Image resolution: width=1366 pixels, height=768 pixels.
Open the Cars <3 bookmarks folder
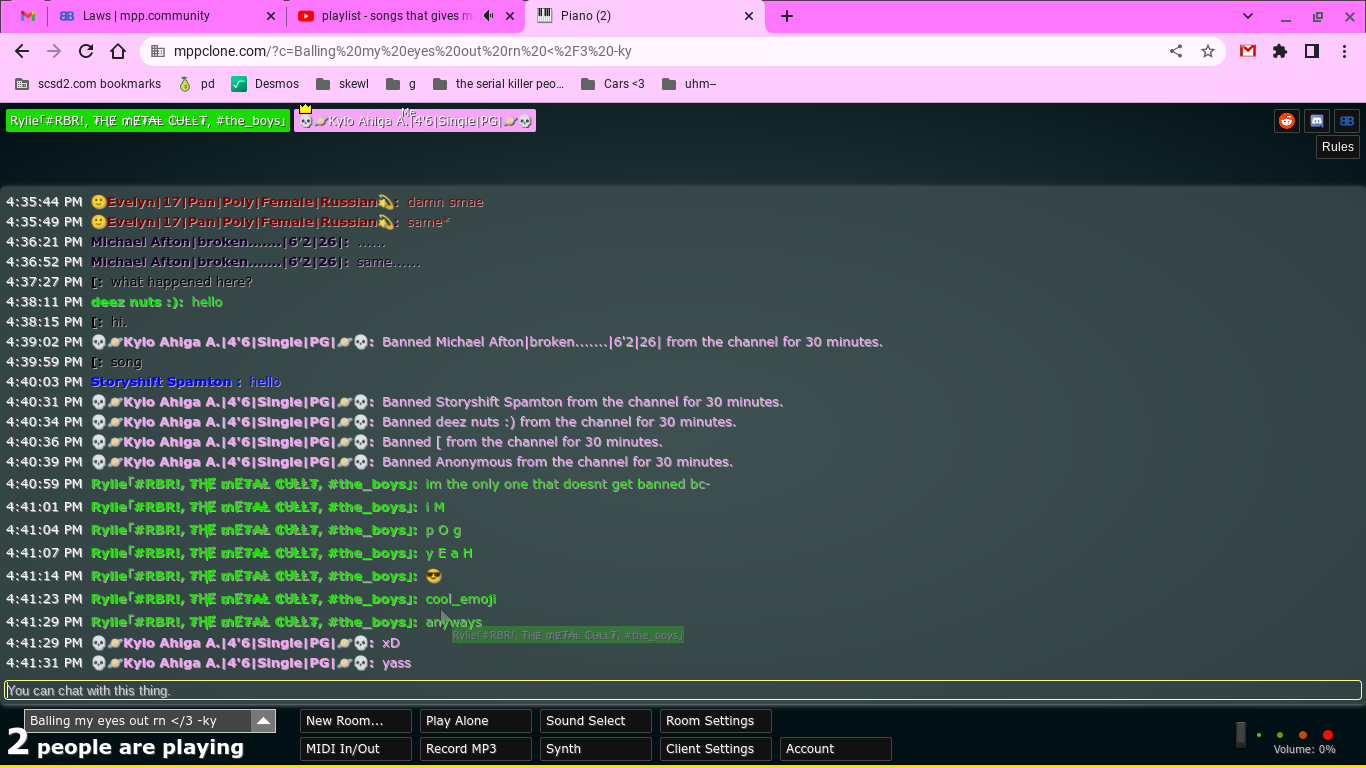(x=613, y=84)
